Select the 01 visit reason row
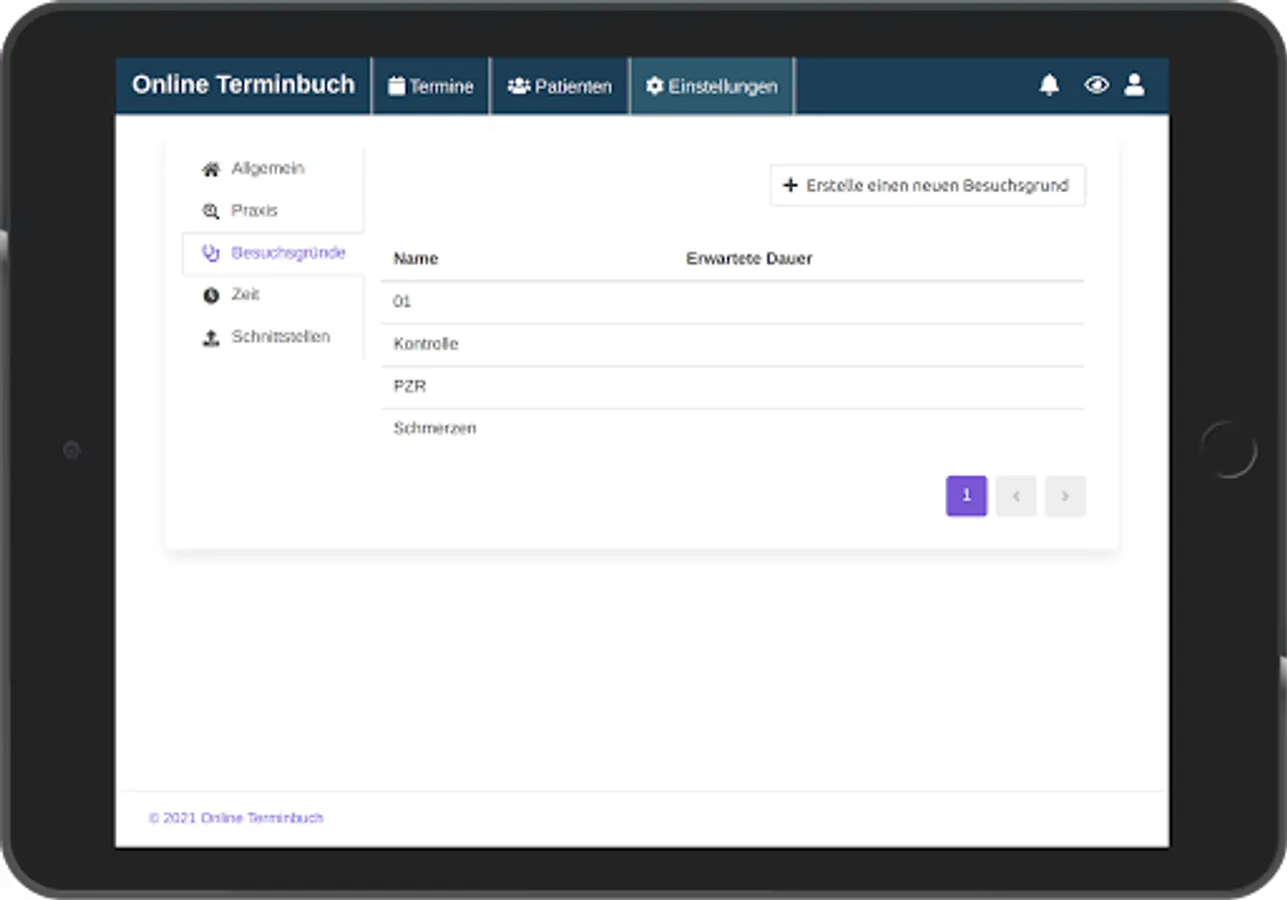The height and width of the screenshot is (900, 1287). point(732,302)
